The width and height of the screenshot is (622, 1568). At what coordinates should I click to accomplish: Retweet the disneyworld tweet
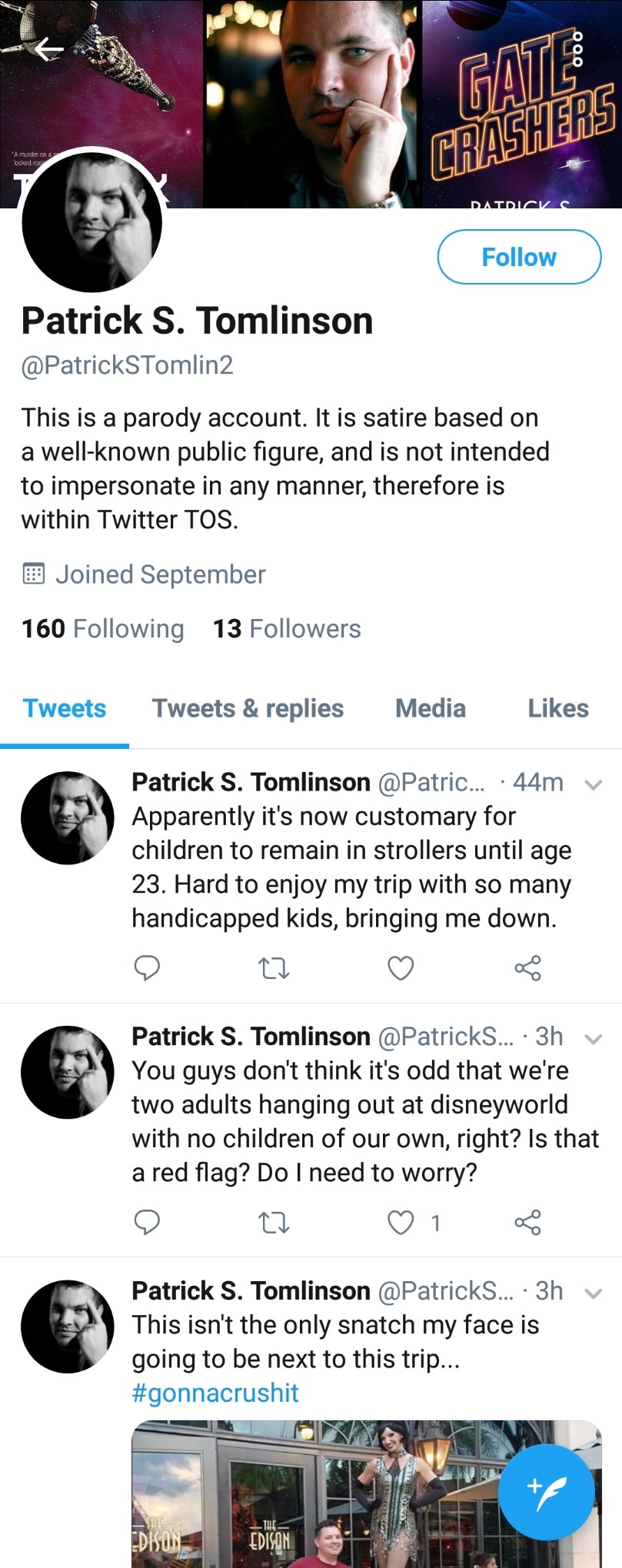coord(274,1222)
